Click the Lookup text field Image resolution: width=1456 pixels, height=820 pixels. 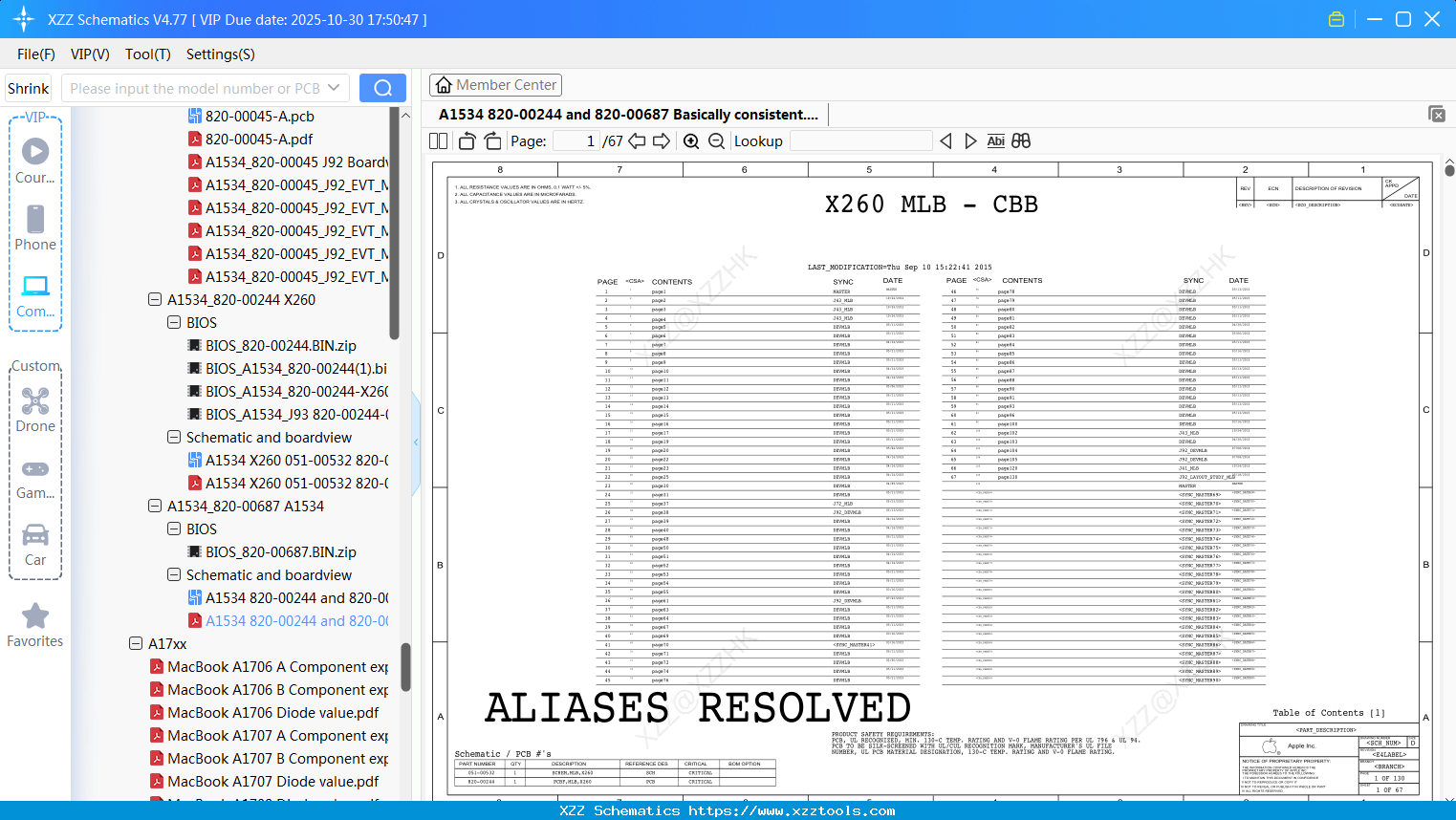(x=860, y=141)
